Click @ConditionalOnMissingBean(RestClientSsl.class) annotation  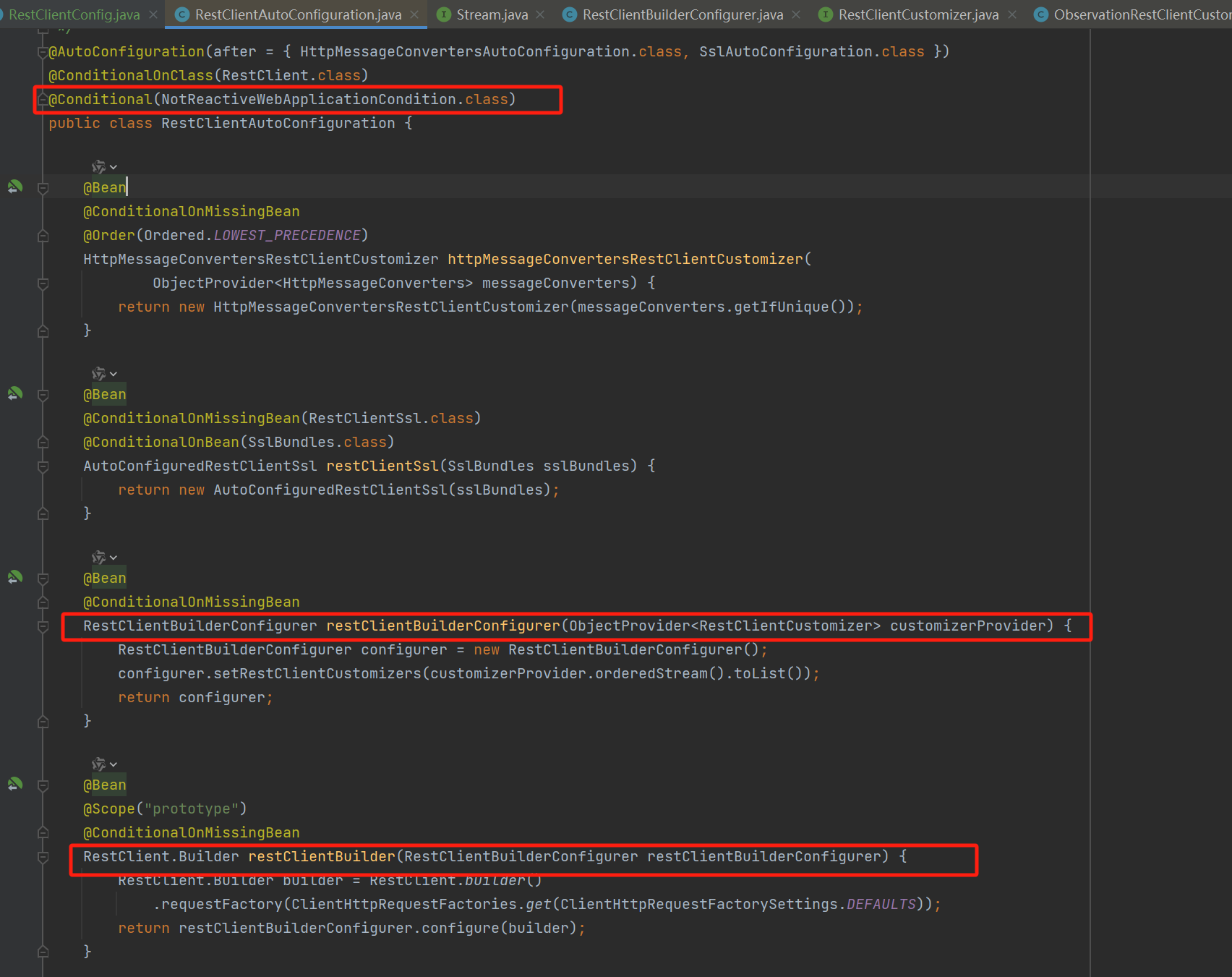click(x=282, y=418)
